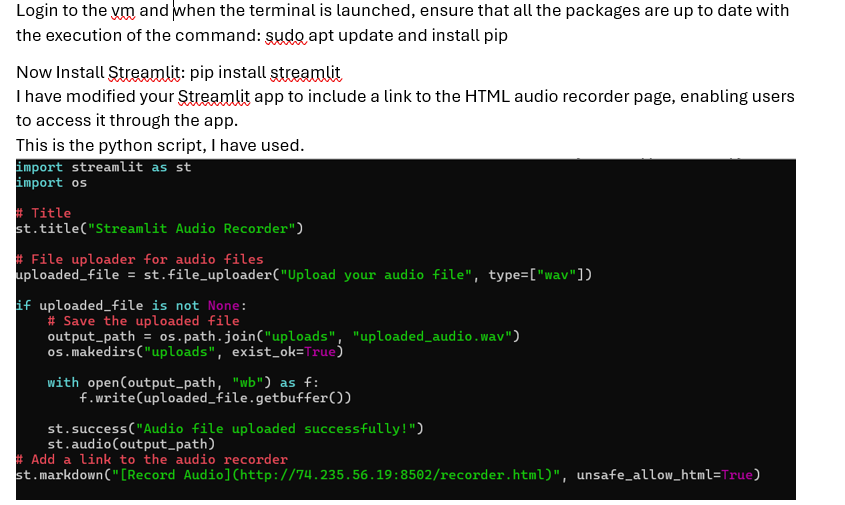
Task: Click the underlined word "sudo"
Action: coord(286,36)
